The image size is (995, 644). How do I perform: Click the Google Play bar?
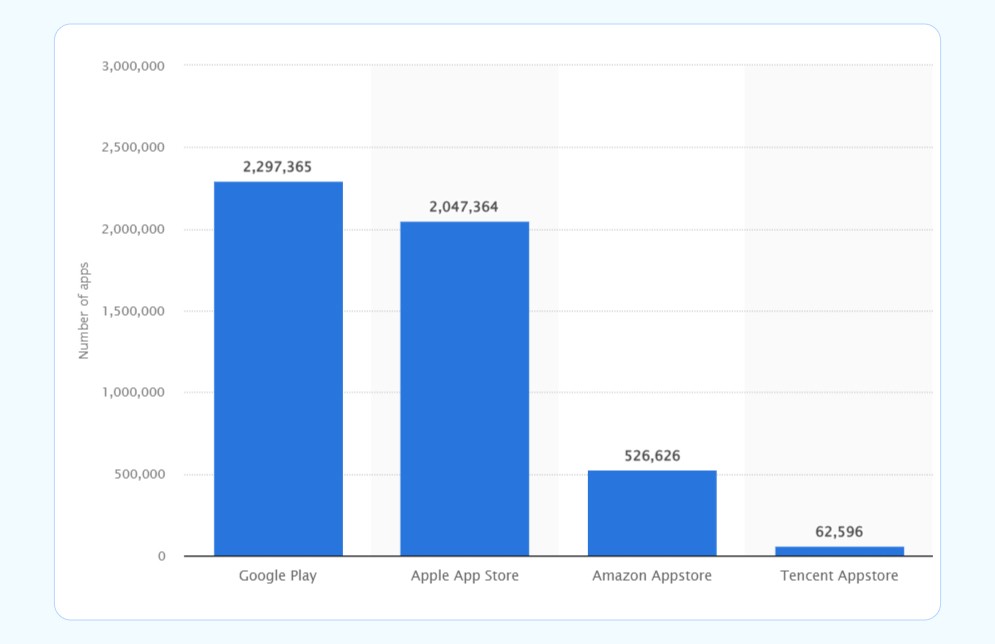[278, 368]
